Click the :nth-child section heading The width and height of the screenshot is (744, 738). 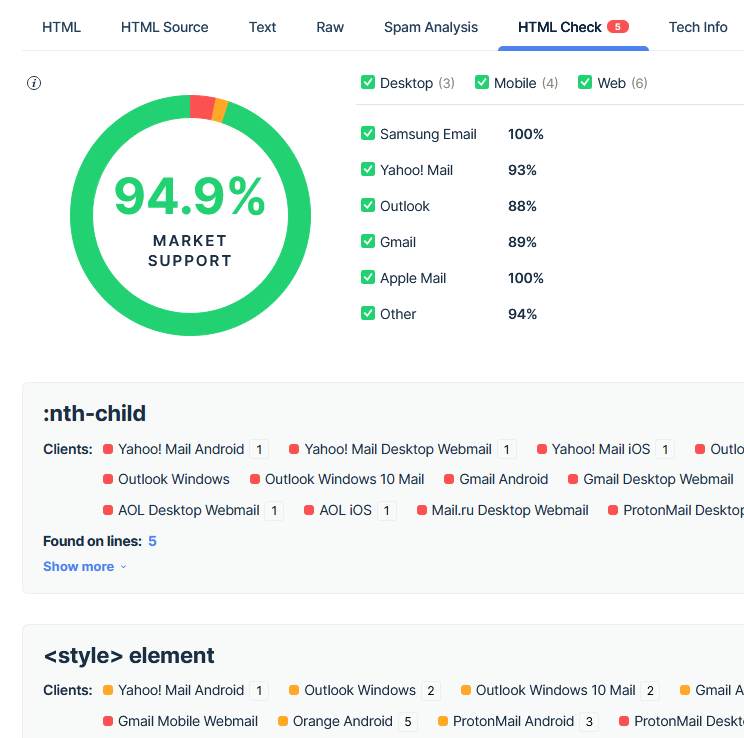tap(94, 414)
